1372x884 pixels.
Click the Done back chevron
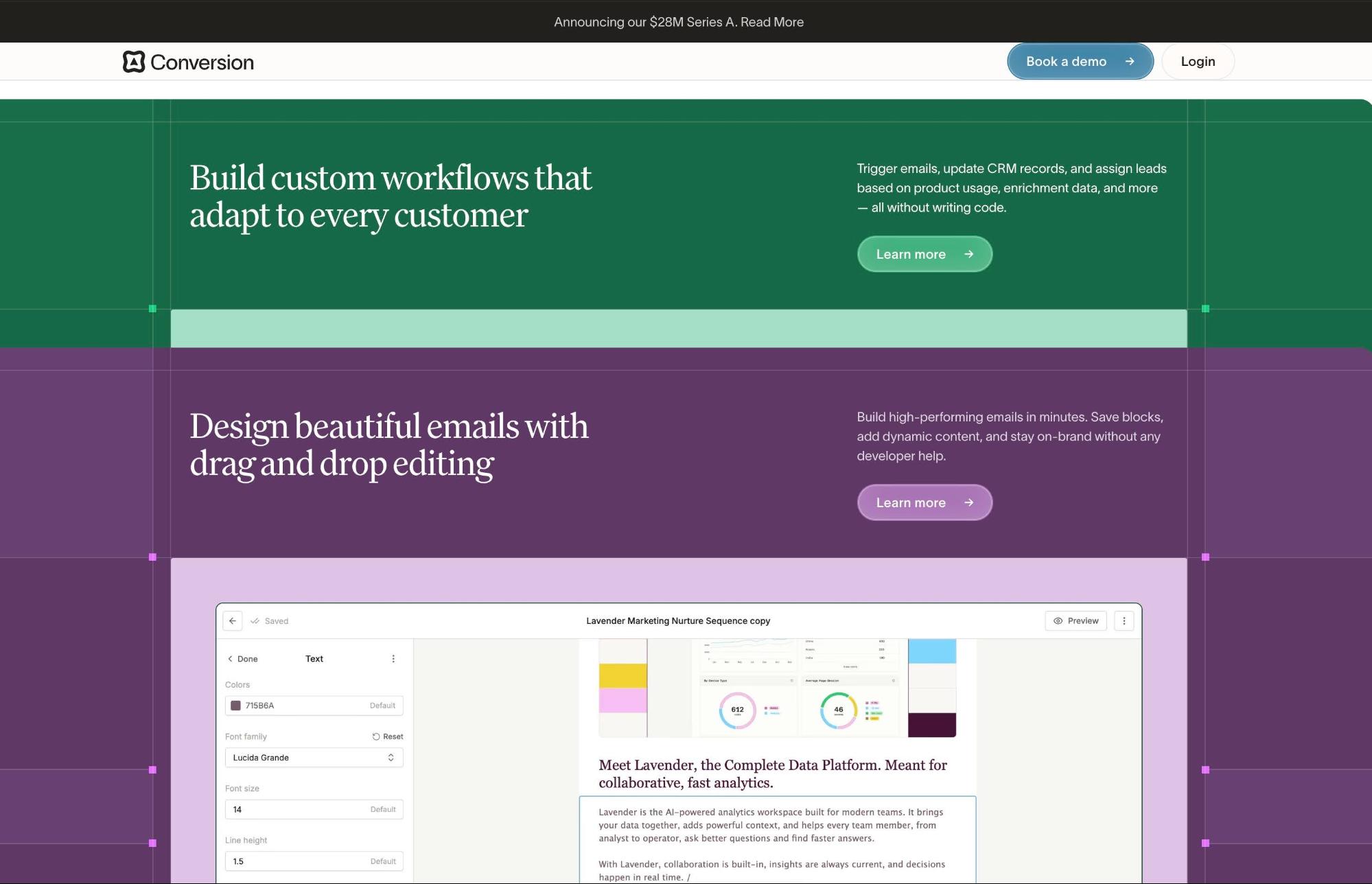pos(231,659)
